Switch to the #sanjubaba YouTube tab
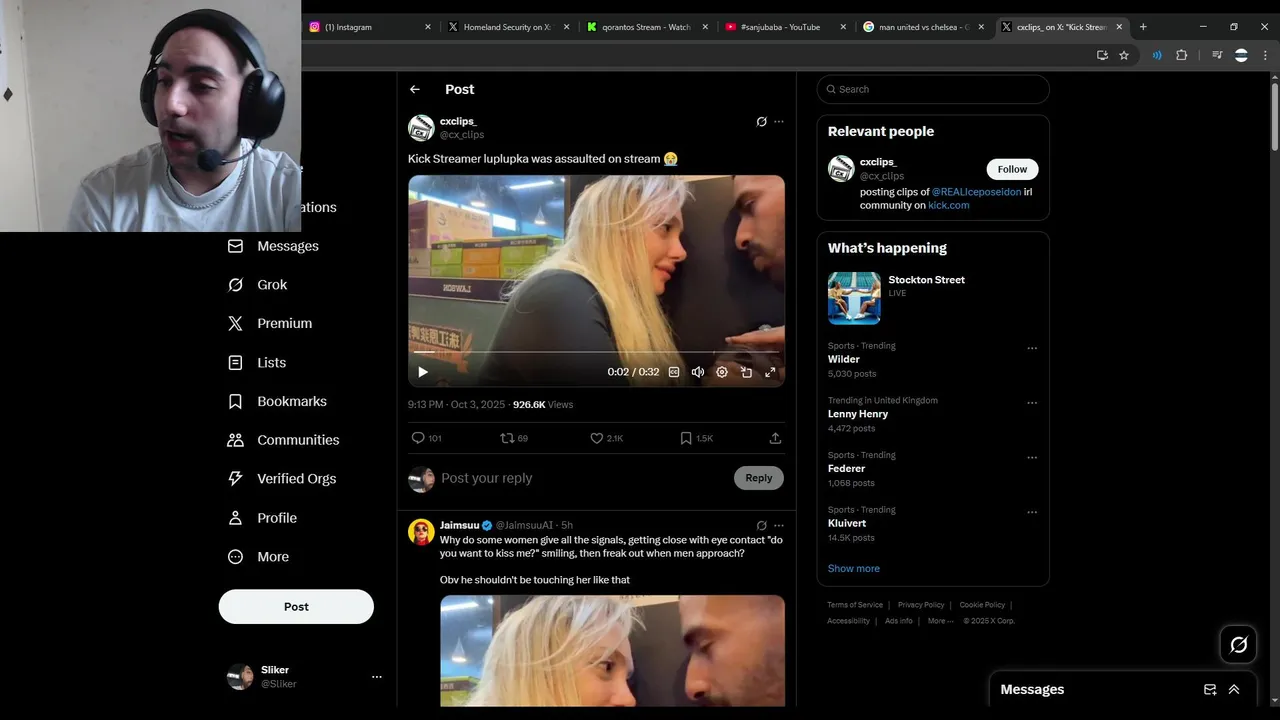 pyautogui.click(x=786, y=27)
